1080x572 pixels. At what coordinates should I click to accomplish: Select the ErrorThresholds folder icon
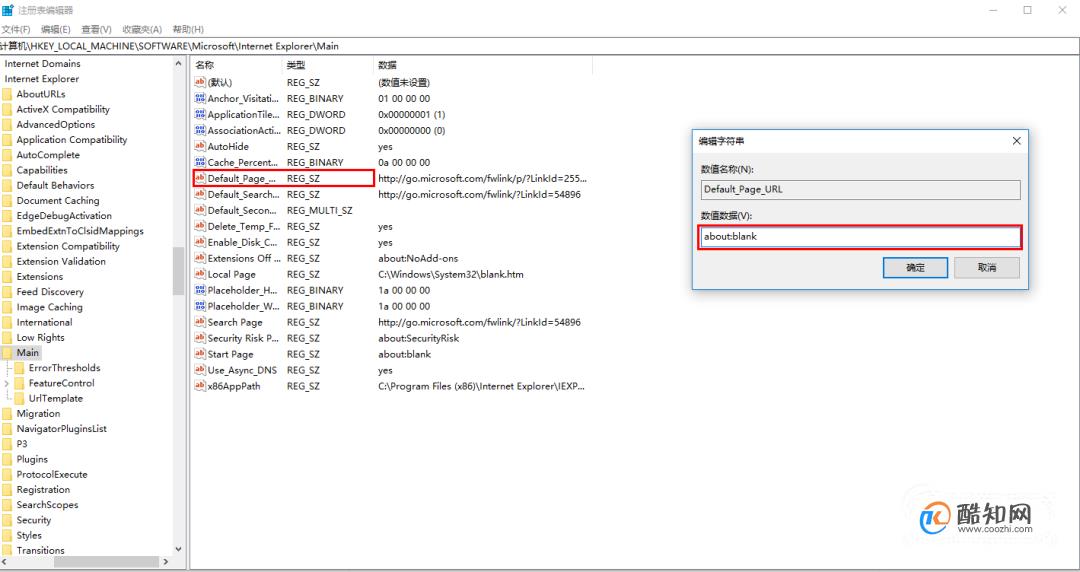point(20,368)
